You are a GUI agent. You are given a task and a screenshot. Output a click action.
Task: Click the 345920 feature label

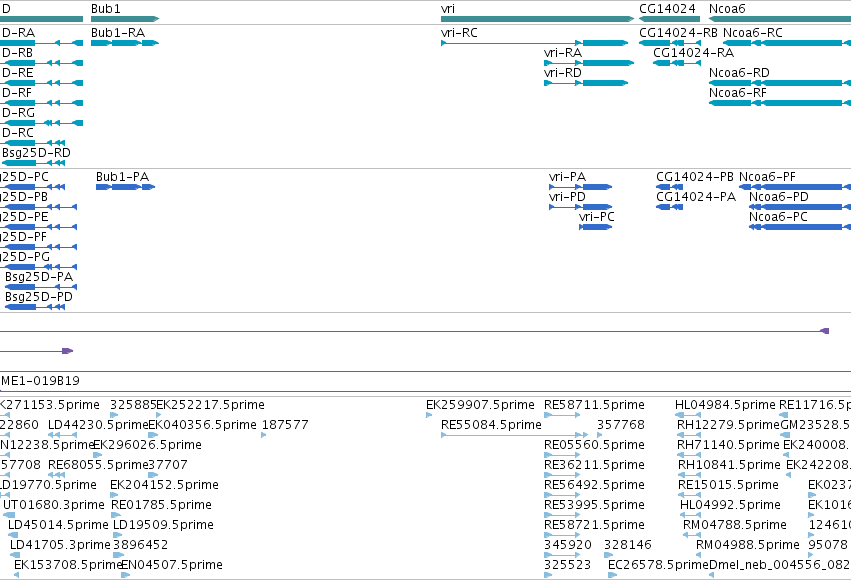point(568,545)
